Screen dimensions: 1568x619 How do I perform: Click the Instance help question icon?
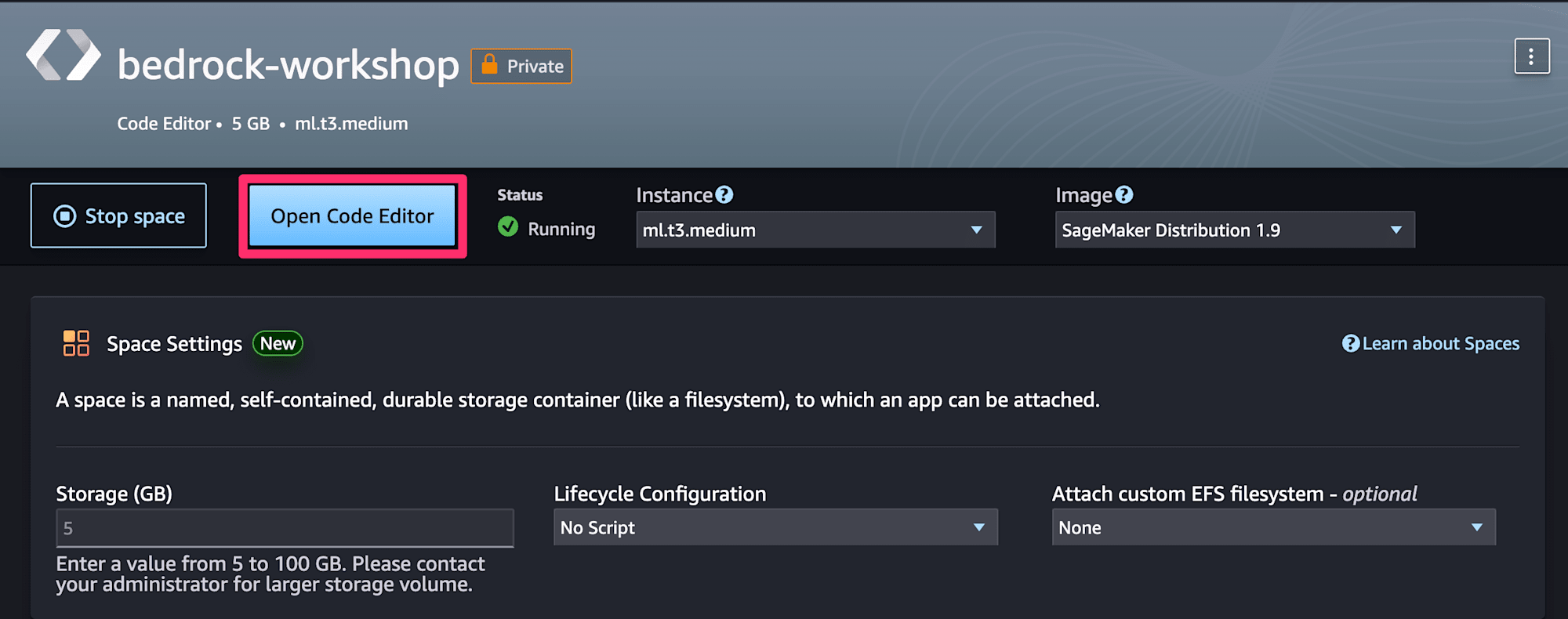pyautogui.click(x=724, y=194)
